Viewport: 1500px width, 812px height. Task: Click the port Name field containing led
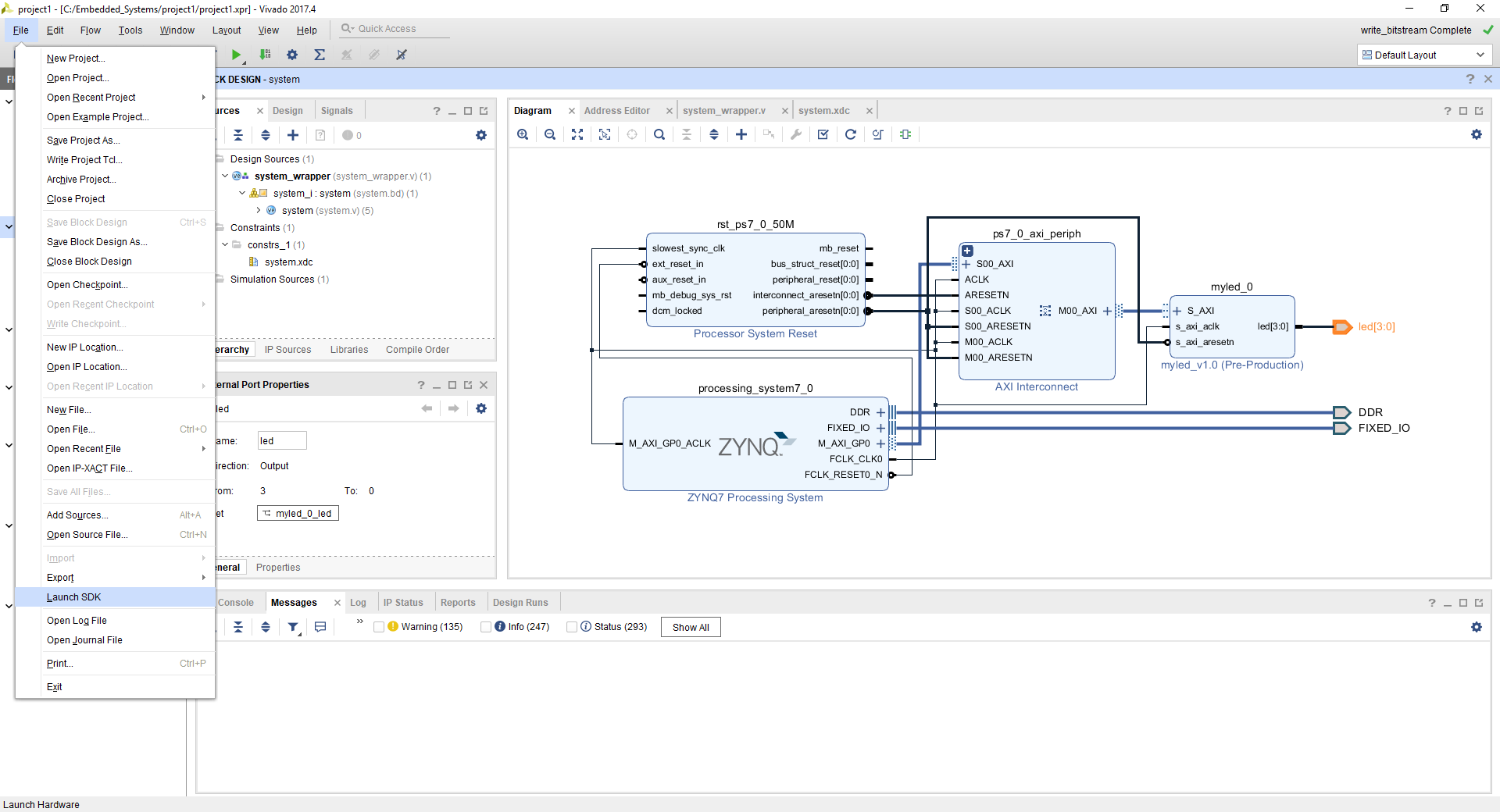(281, 441)
